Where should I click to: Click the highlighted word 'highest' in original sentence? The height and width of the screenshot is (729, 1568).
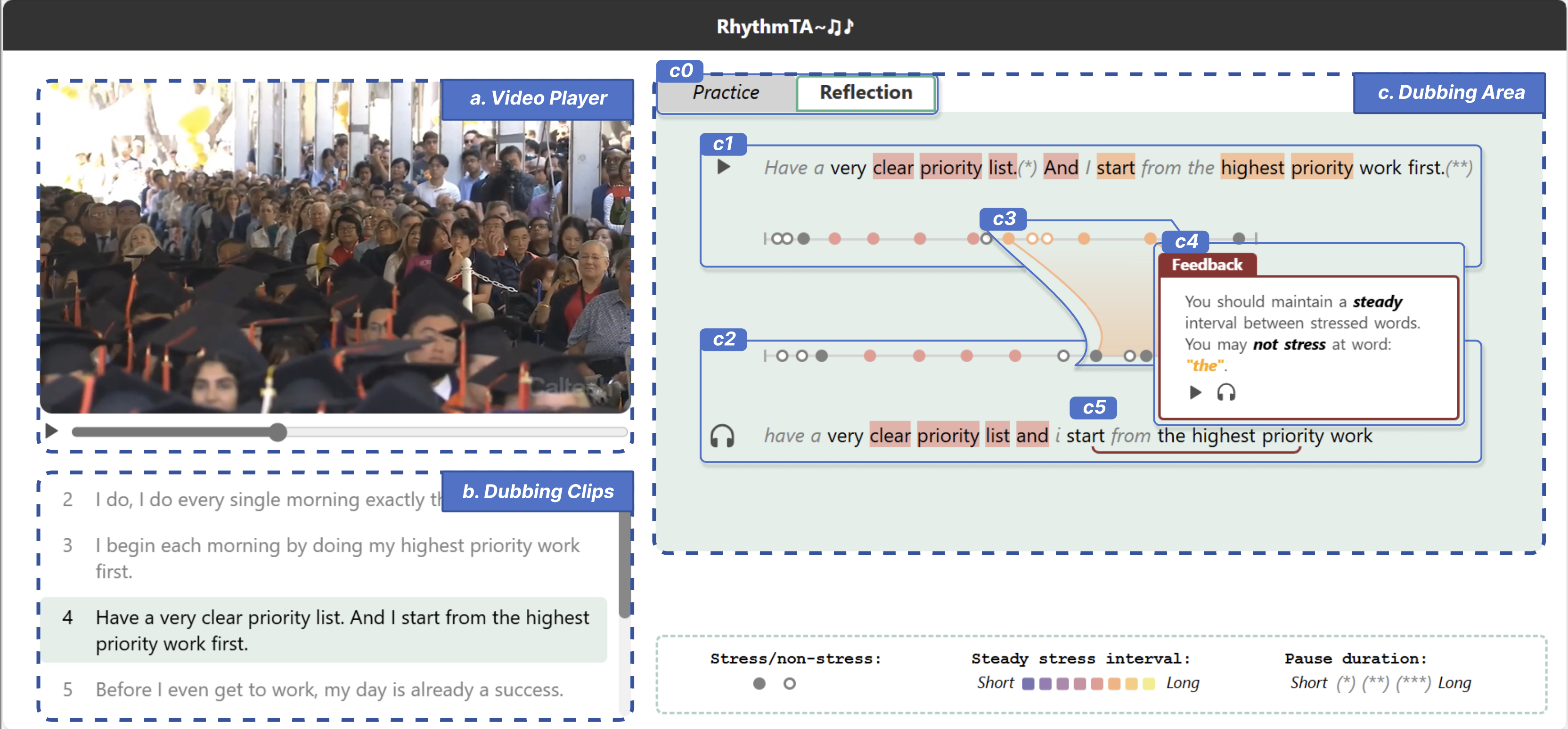(x=1252, y=167)
